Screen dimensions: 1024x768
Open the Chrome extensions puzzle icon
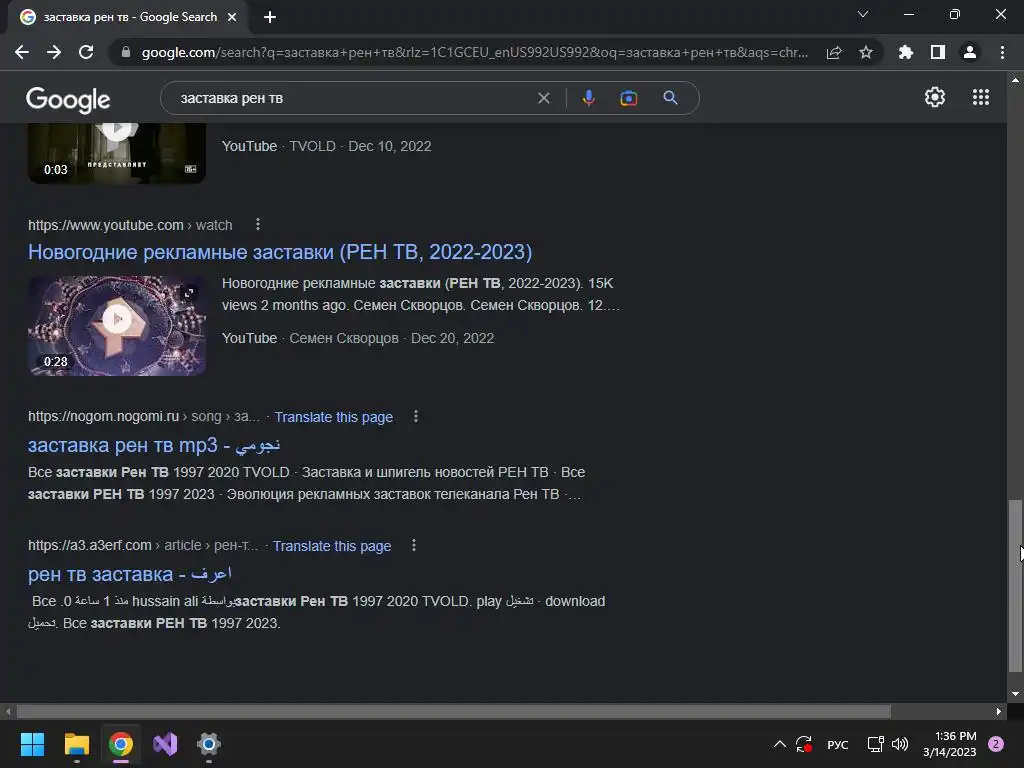pyautogui.click(x=906, y=52)
